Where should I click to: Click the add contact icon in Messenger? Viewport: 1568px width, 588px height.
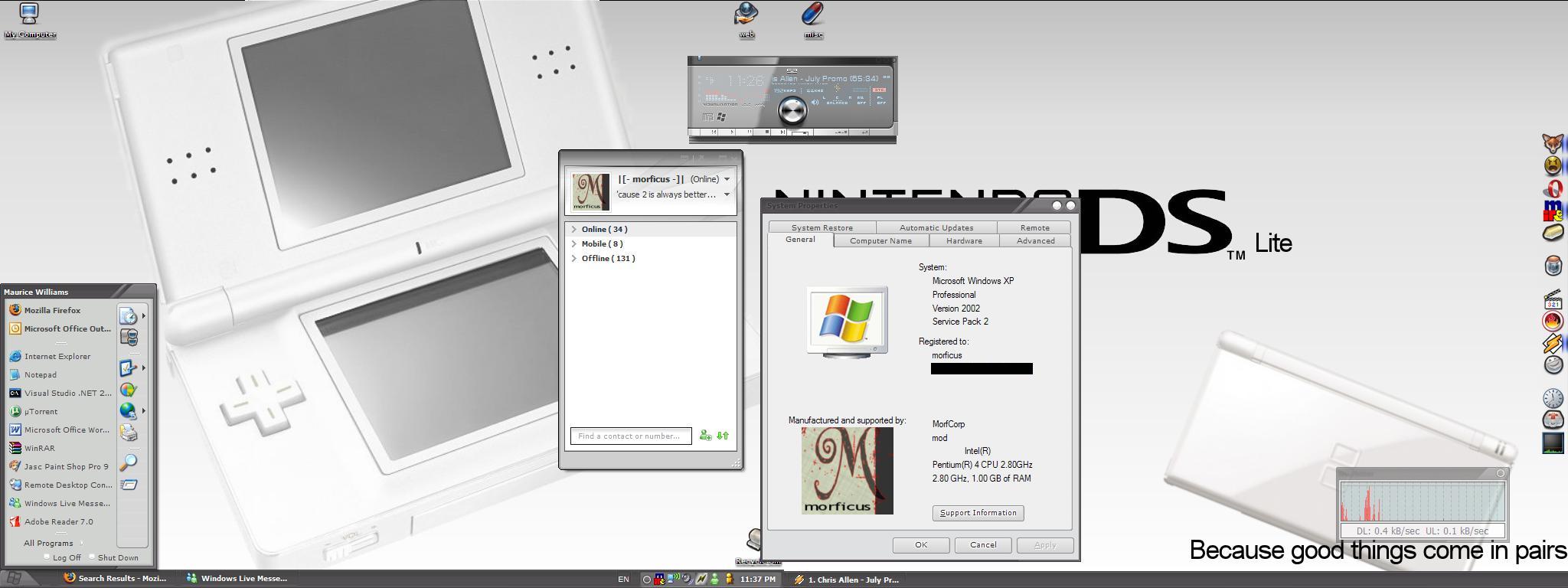(705, 436)
